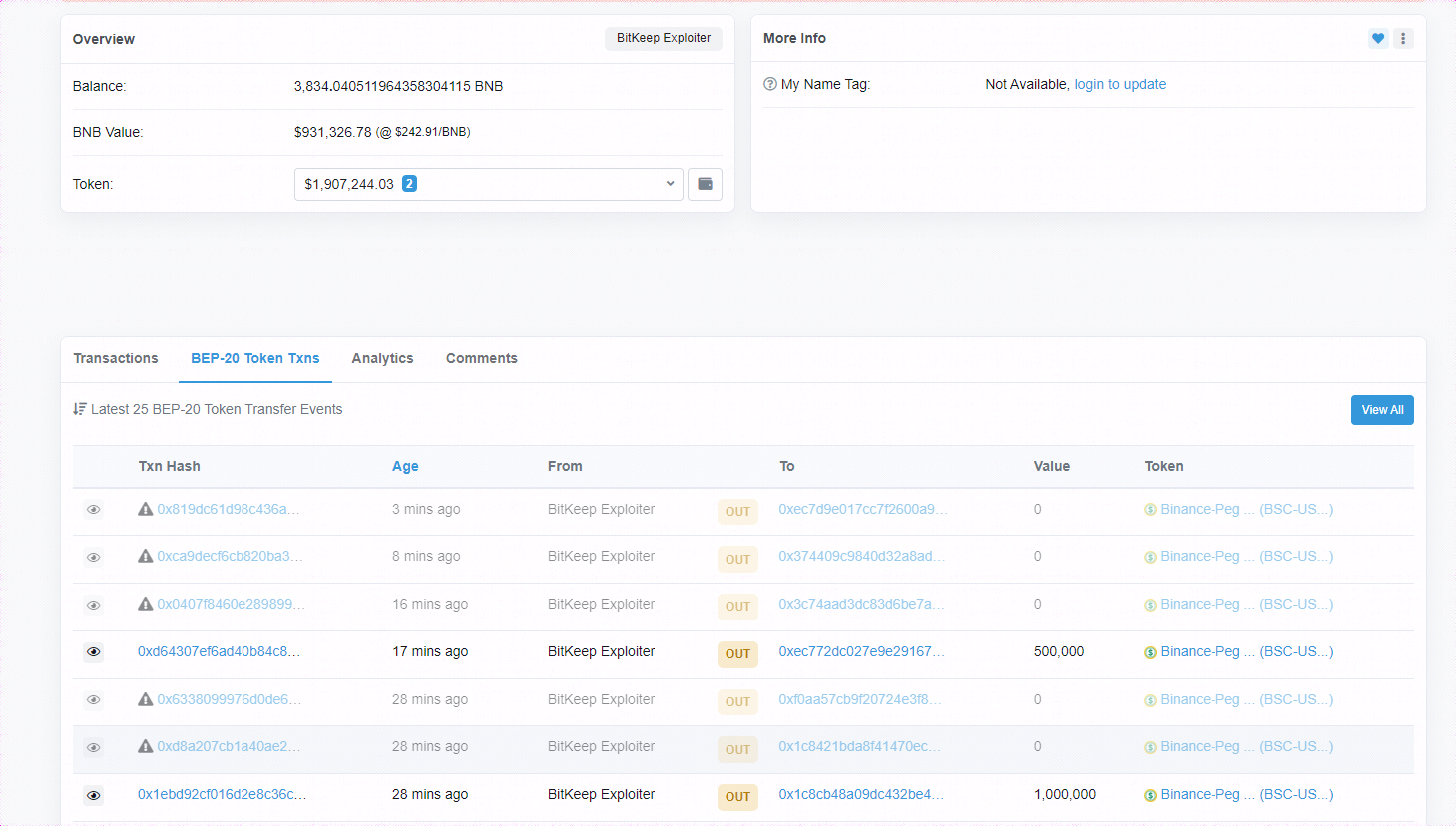This screenshot has width=1456, height=826.
Task: Select the balance value 3,834.040511964358304115 BNB
Action: (398, 86)
